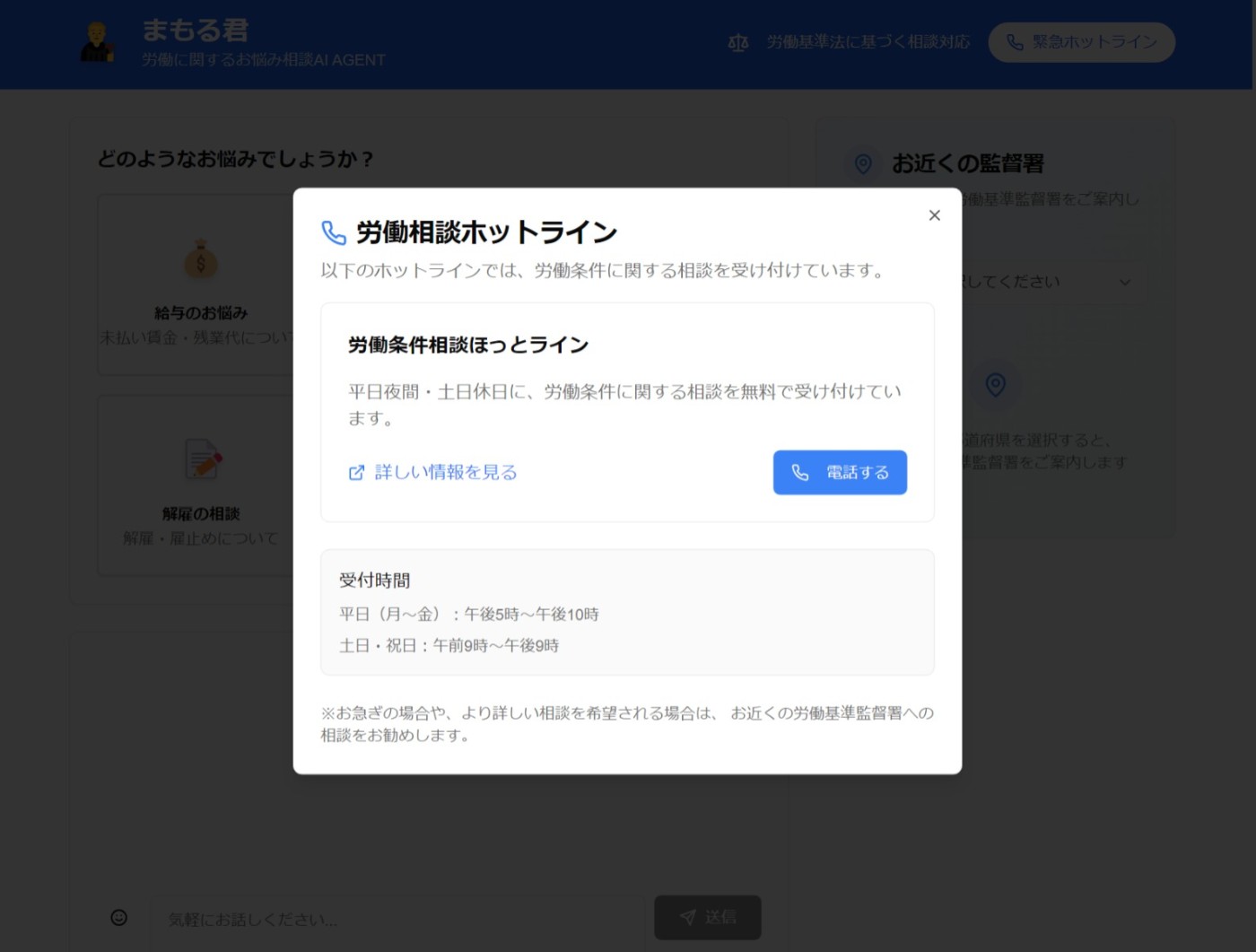Click the 緊急ホットライン button in header
1256x952 pixels.
point(1081,42)
